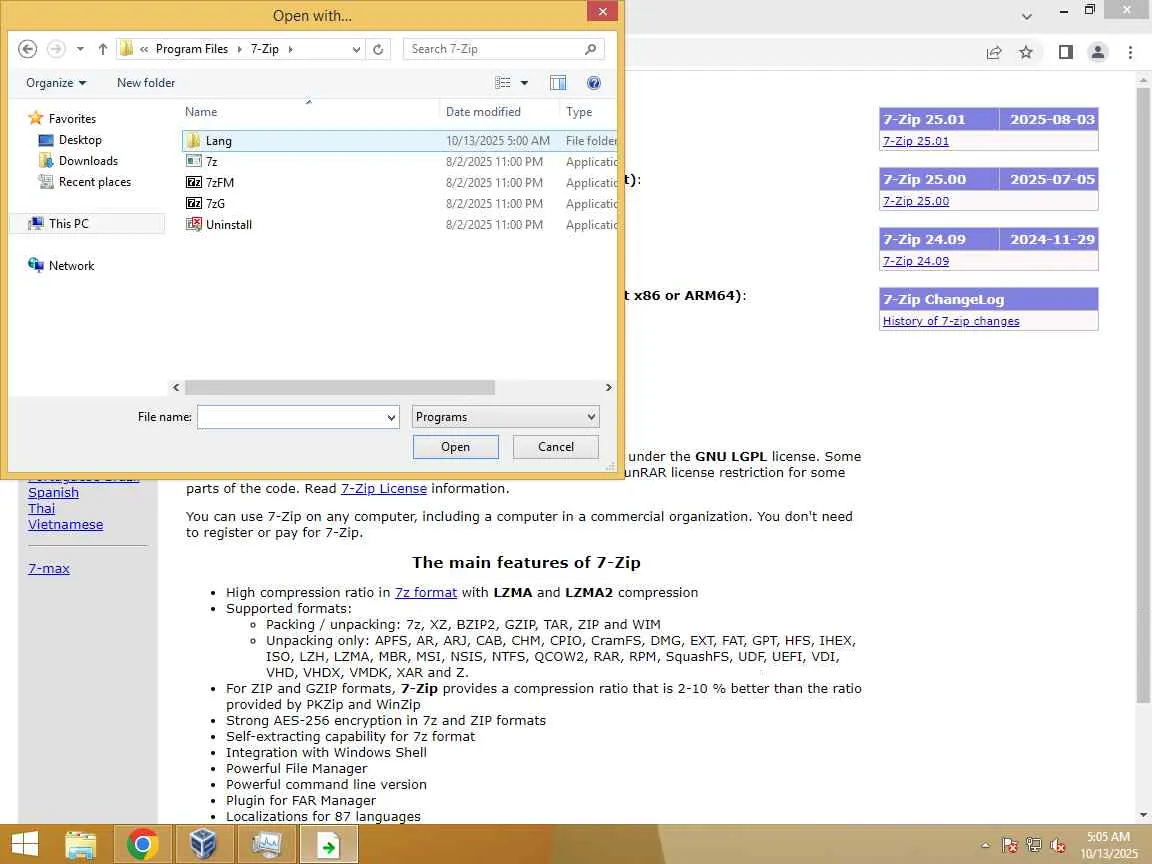Bookmark the page with the star icon
The height and width of the screenshot is (864, 1152).
(1026, 52)
